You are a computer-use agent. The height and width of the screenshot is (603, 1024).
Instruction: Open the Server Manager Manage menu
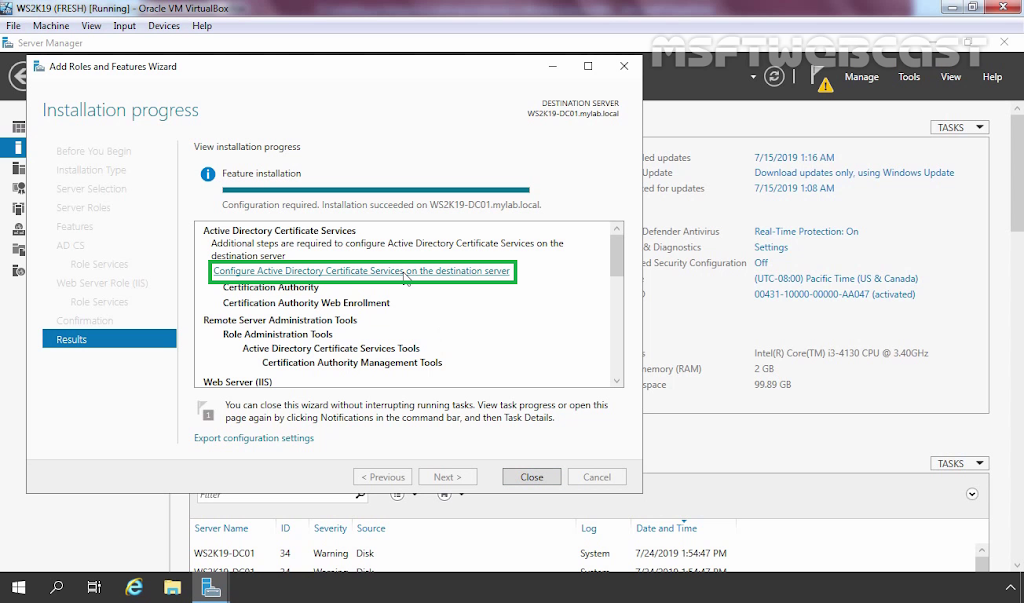[x=861, y=76]
